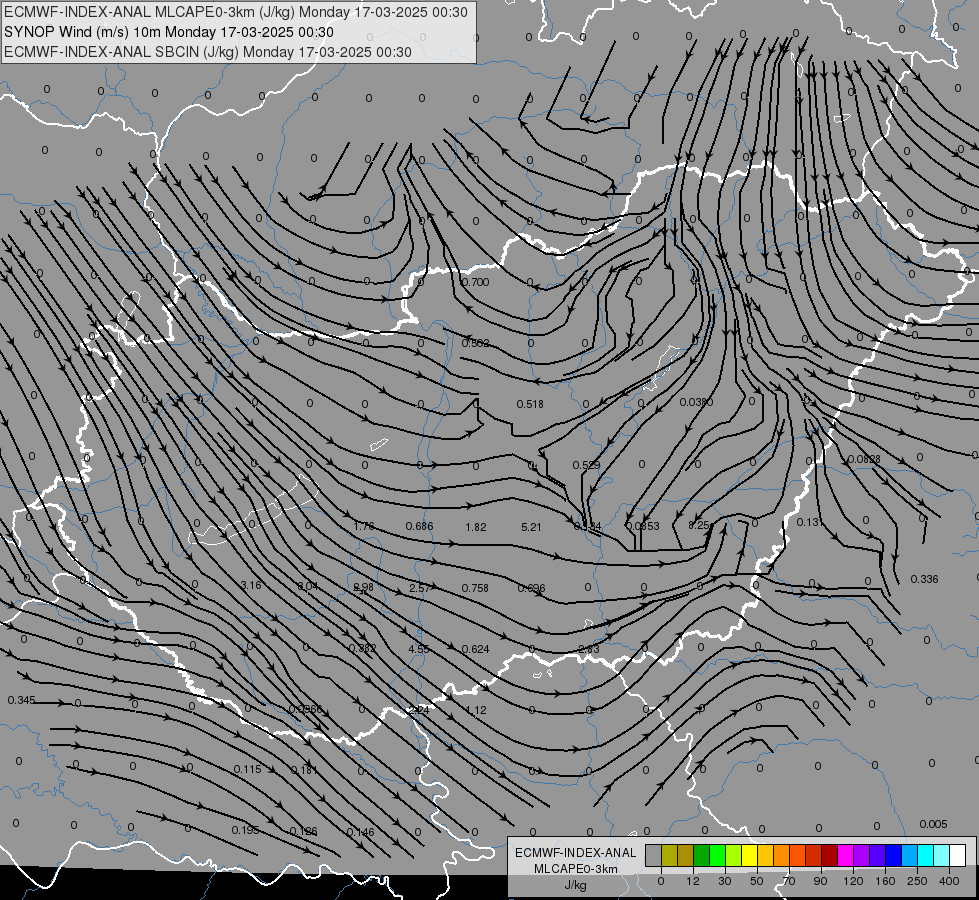Click the map value 1.82
The height and width of the screenshot is (900, 979).
coord(476,527)
